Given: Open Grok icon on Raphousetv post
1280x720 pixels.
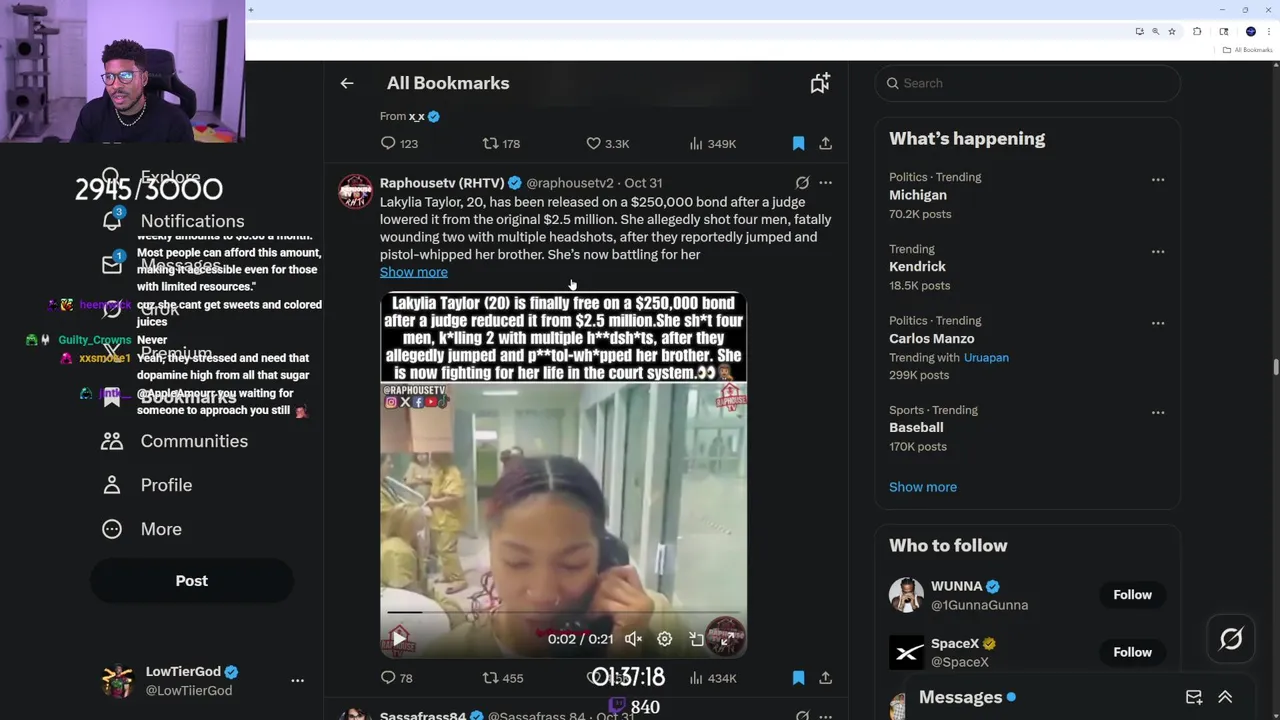Looking at the screenshot, I should click(x=802, y=183).
